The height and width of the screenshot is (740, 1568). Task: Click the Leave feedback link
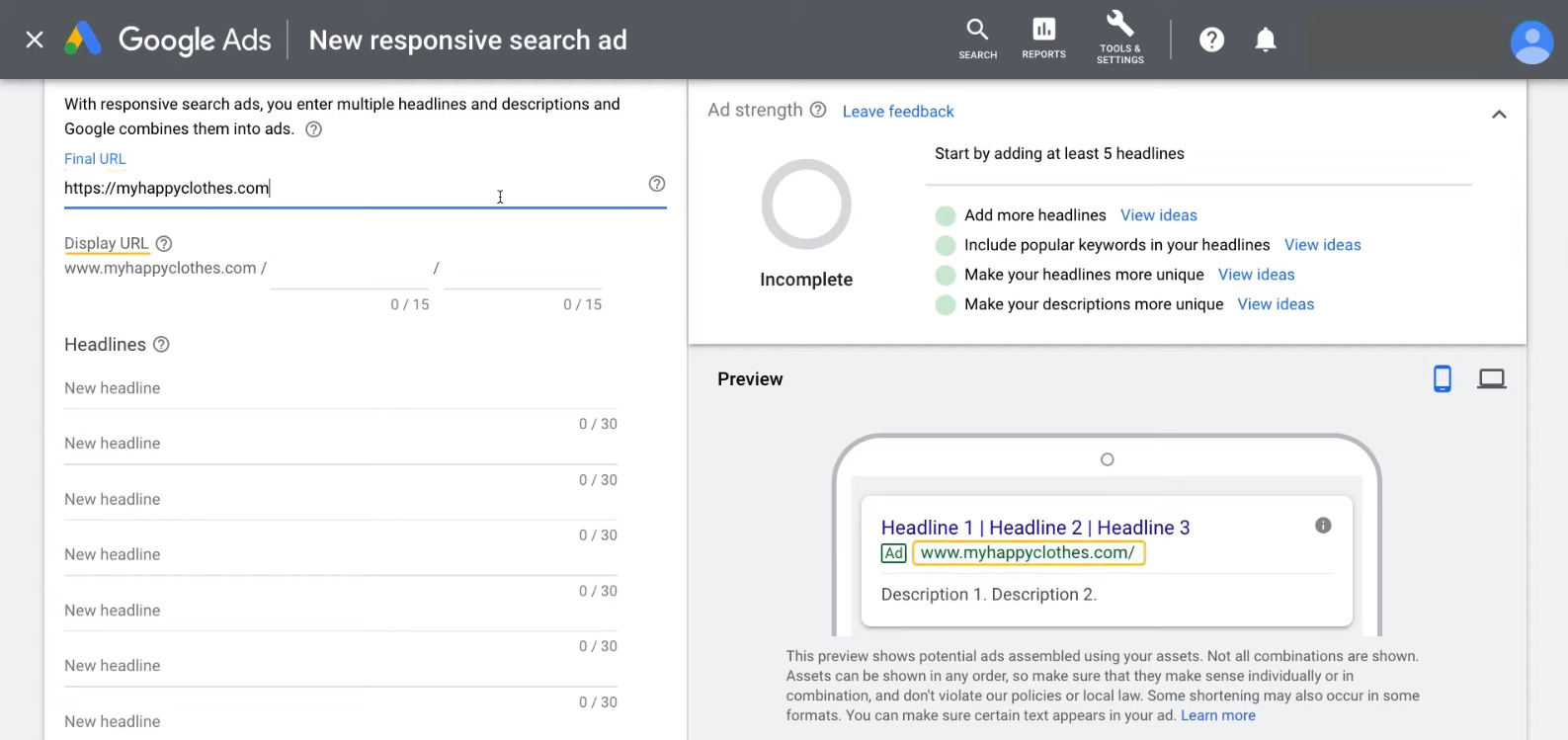(898, 112)
